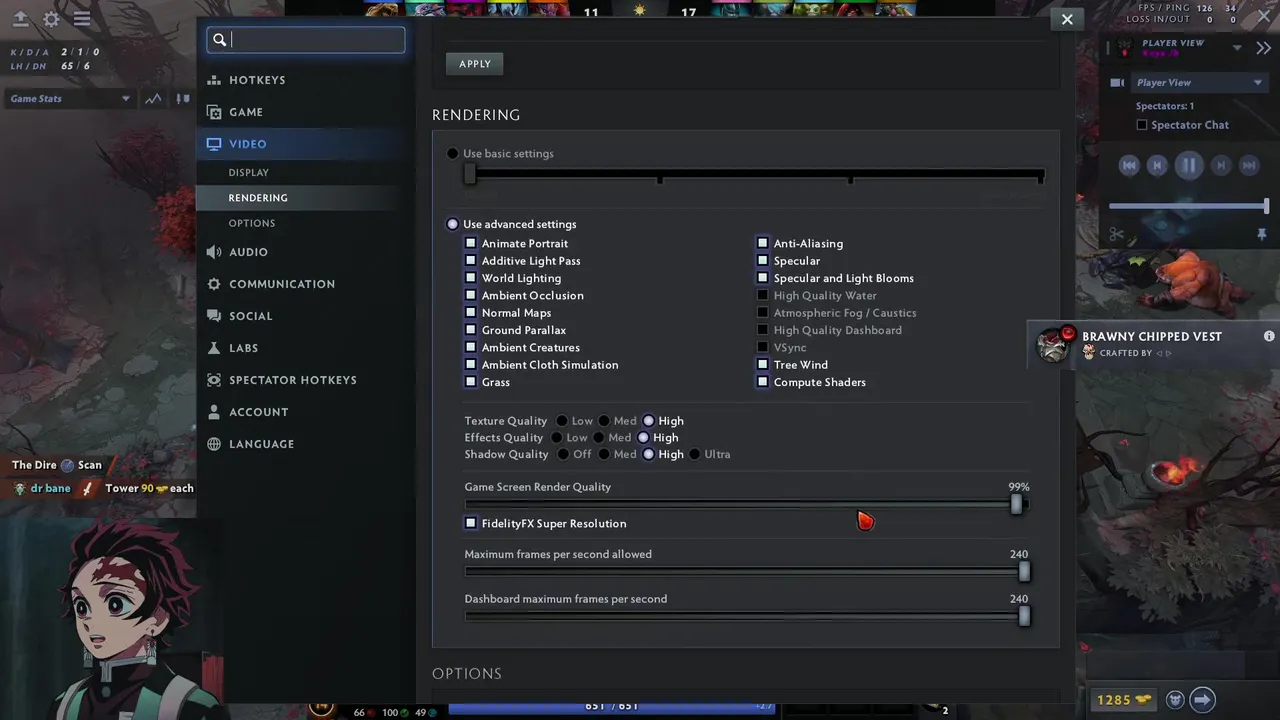The height and width of the screenshot is (720, 1280).
Task: Toggle Additive Light Pass checkbox
Action: pyautogui.click(x=471, y=261)
